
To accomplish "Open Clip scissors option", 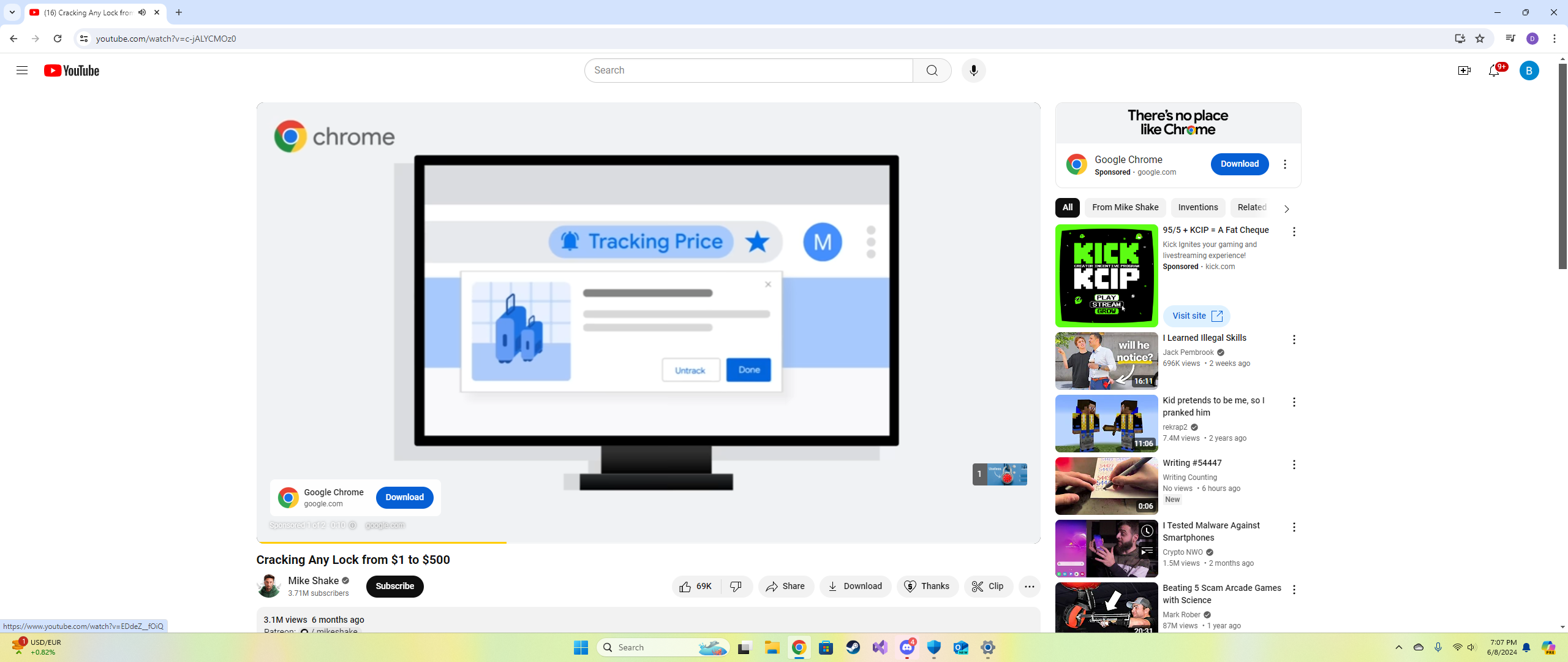I will pyautogui.click(x=988, y=586).
